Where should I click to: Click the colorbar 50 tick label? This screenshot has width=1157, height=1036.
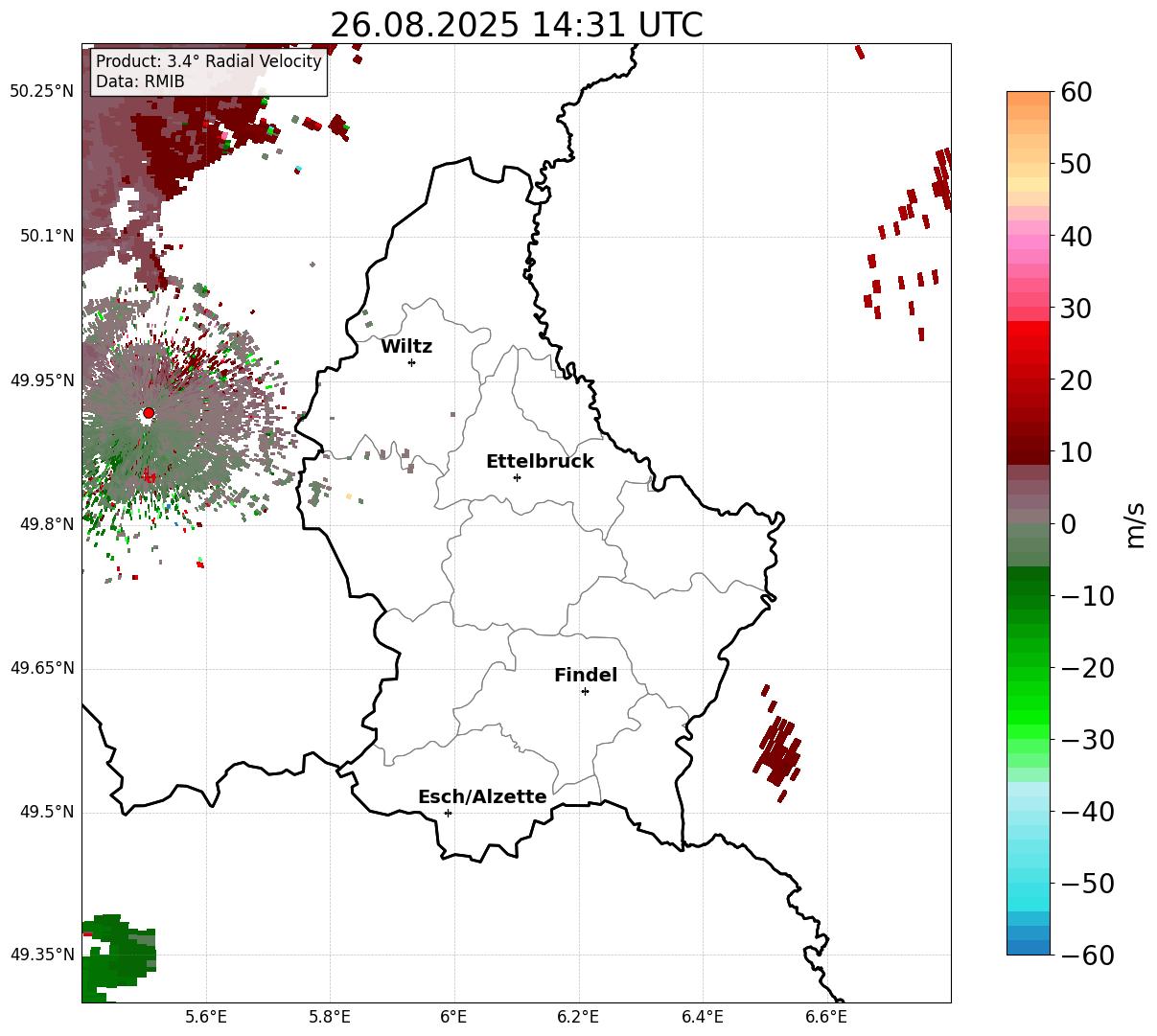[x=1076, y=164]
